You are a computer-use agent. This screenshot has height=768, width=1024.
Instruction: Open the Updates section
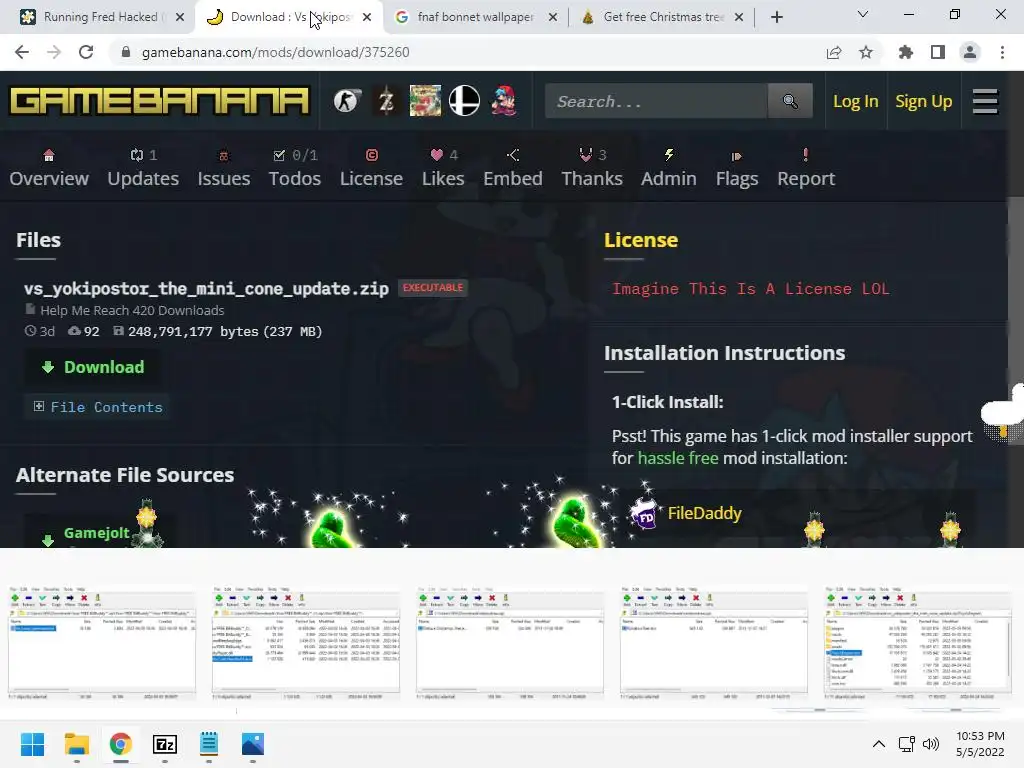pos(143,168)
